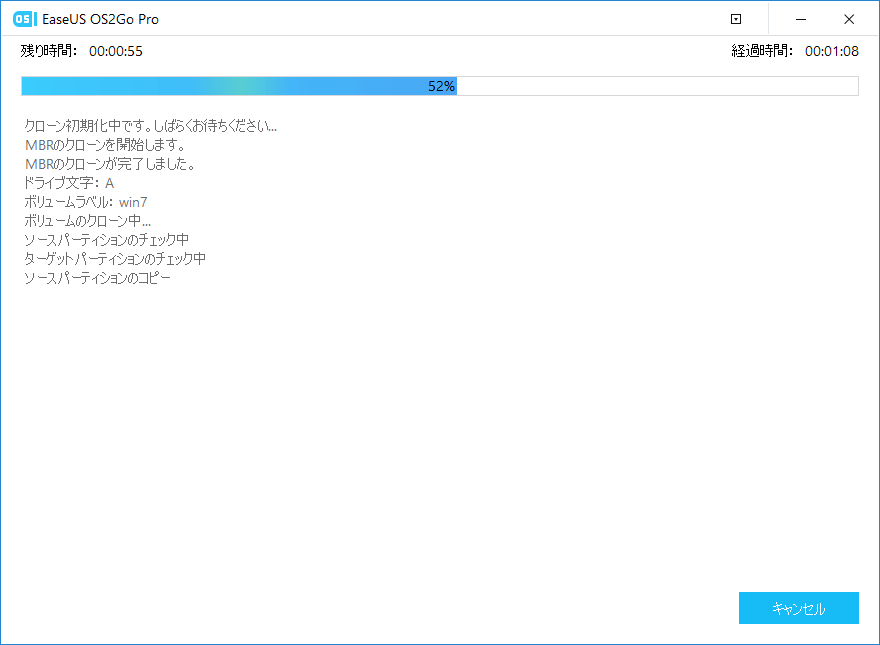Click the small square menu icon in the titlebar
Screen dimensions: 880x645
(x=736, y=19)
